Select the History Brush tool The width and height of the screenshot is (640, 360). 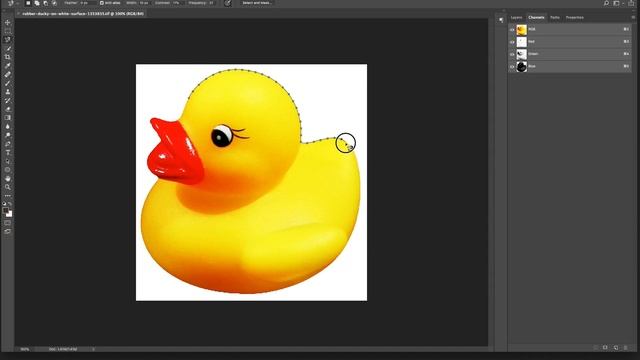(8, 100)
